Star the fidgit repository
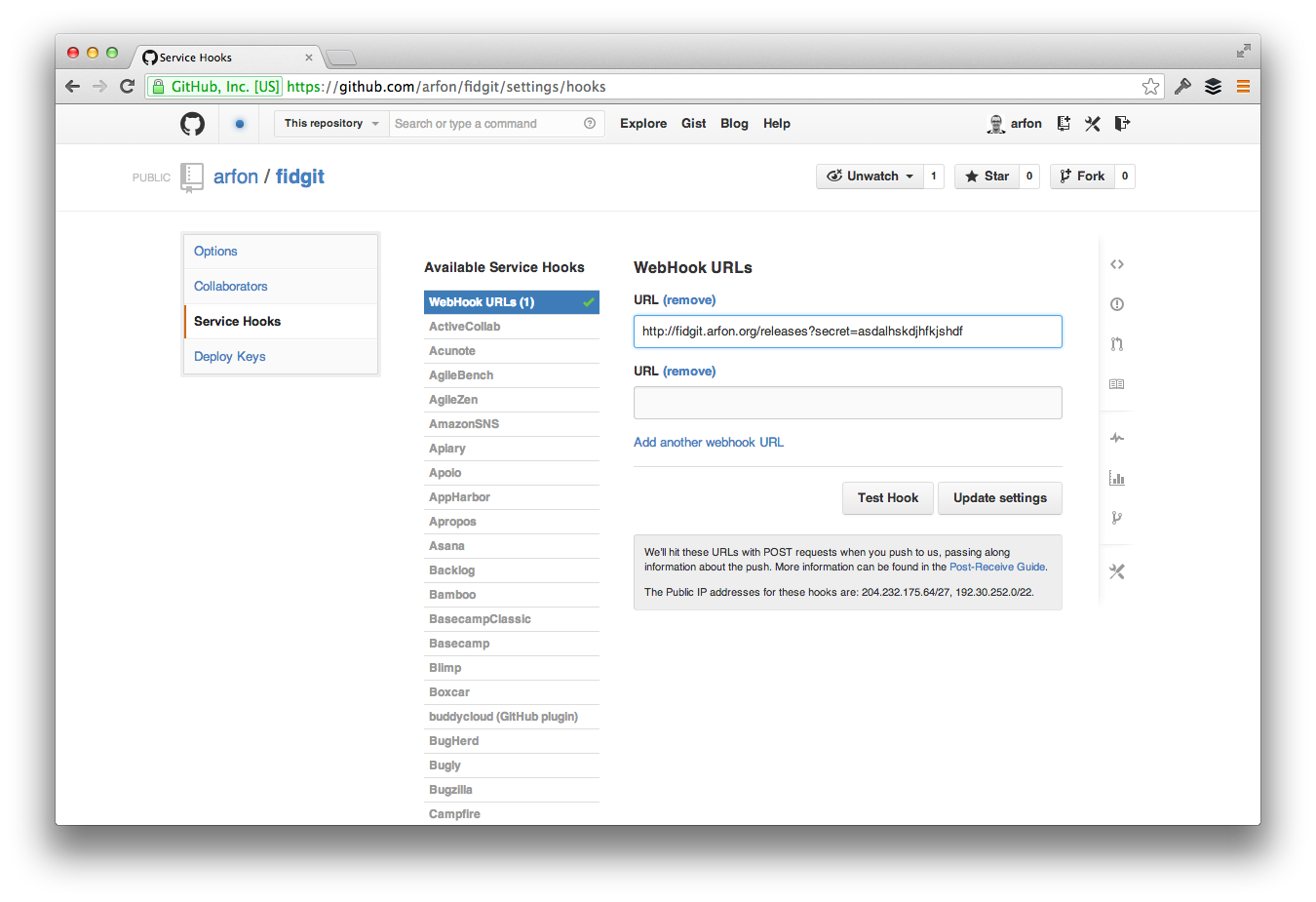The image size is (1316, 902). [x=987, y=176]
